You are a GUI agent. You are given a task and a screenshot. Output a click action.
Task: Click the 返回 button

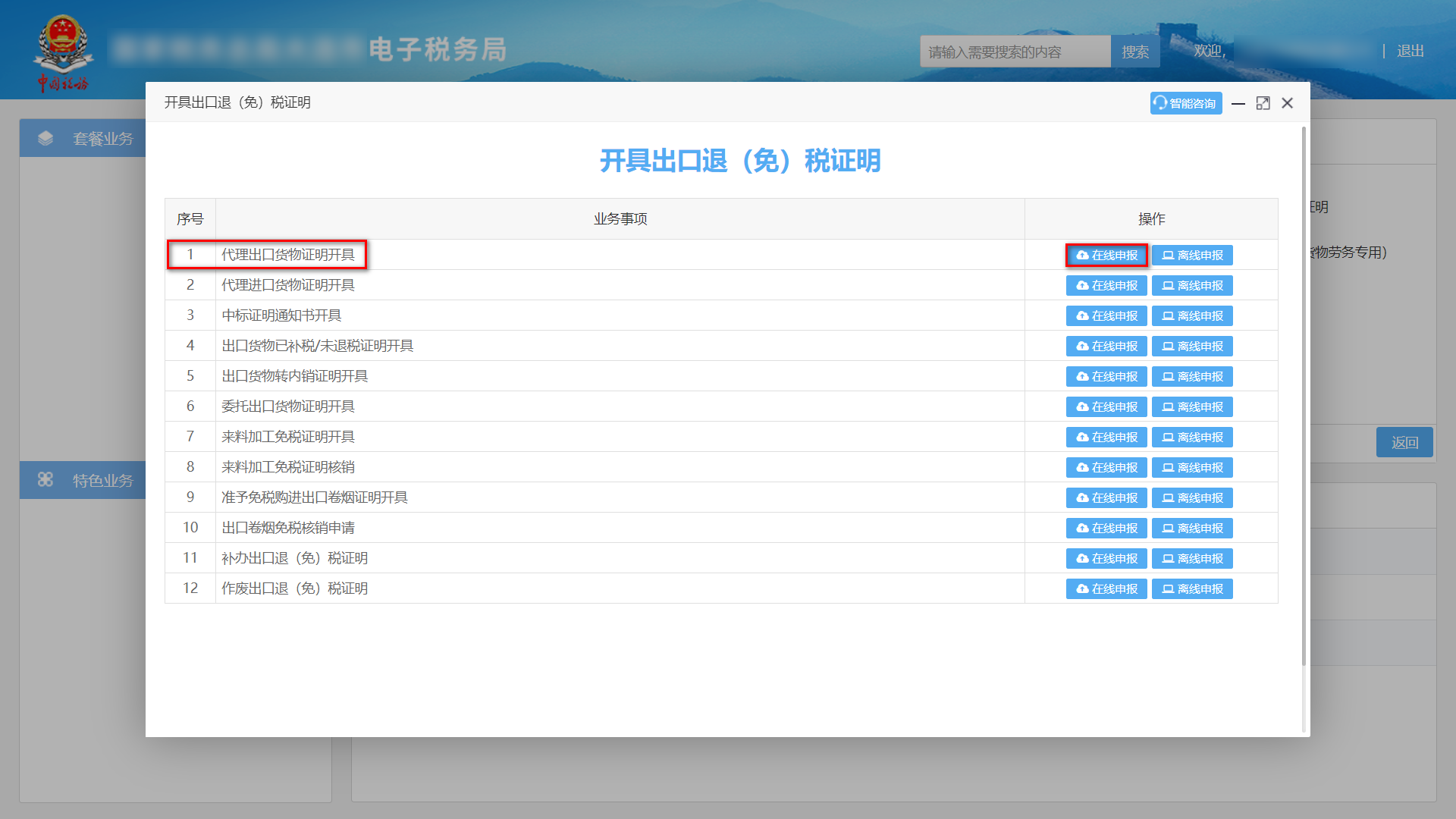coord(1404,442)
